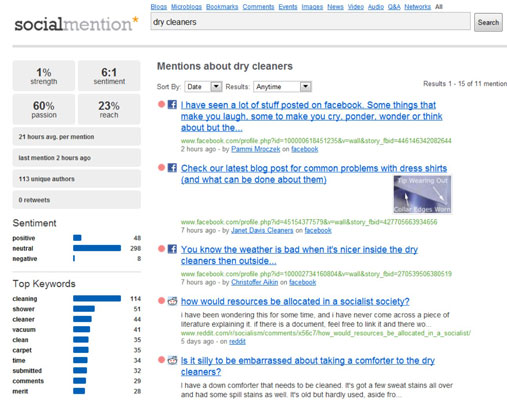Click '113 unique authors' stat row
The width and height of the screenshot is (507, 400).
(77, 179)
